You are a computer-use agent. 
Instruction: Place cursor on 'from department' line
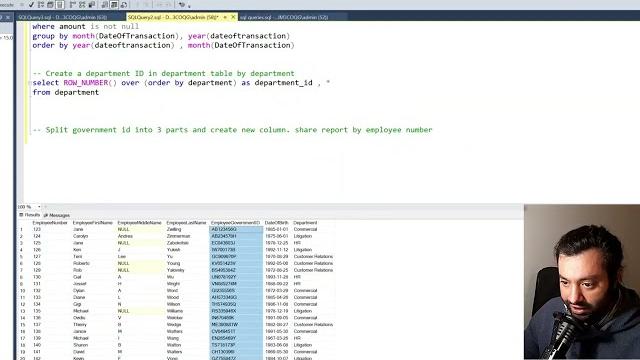click(x=65, y=92)
